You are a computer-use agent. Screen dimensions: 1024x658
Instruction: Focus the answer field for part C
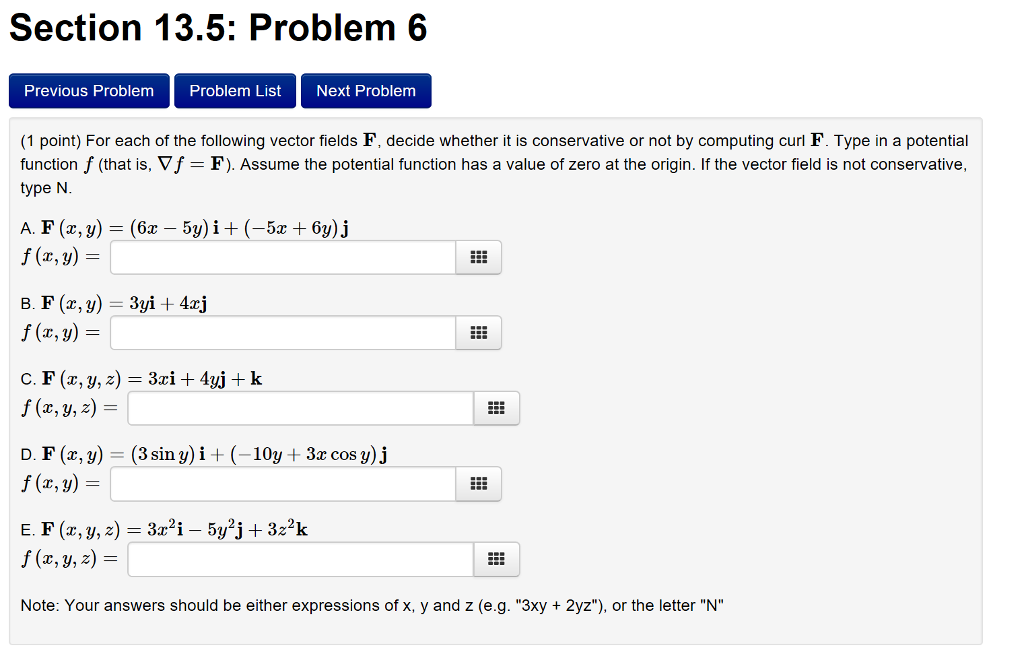click(300, 408)
